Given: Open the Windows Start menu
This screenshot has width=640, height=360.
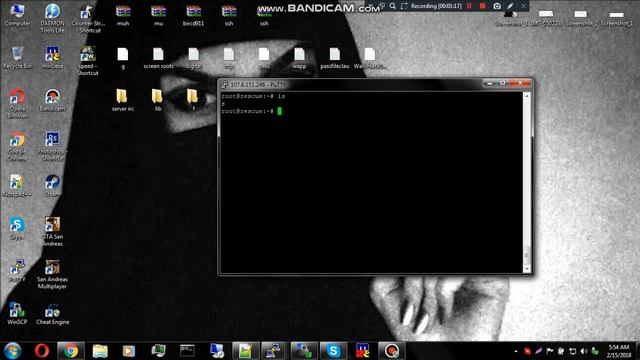Looking at the screenshot, I should (13, 351).
